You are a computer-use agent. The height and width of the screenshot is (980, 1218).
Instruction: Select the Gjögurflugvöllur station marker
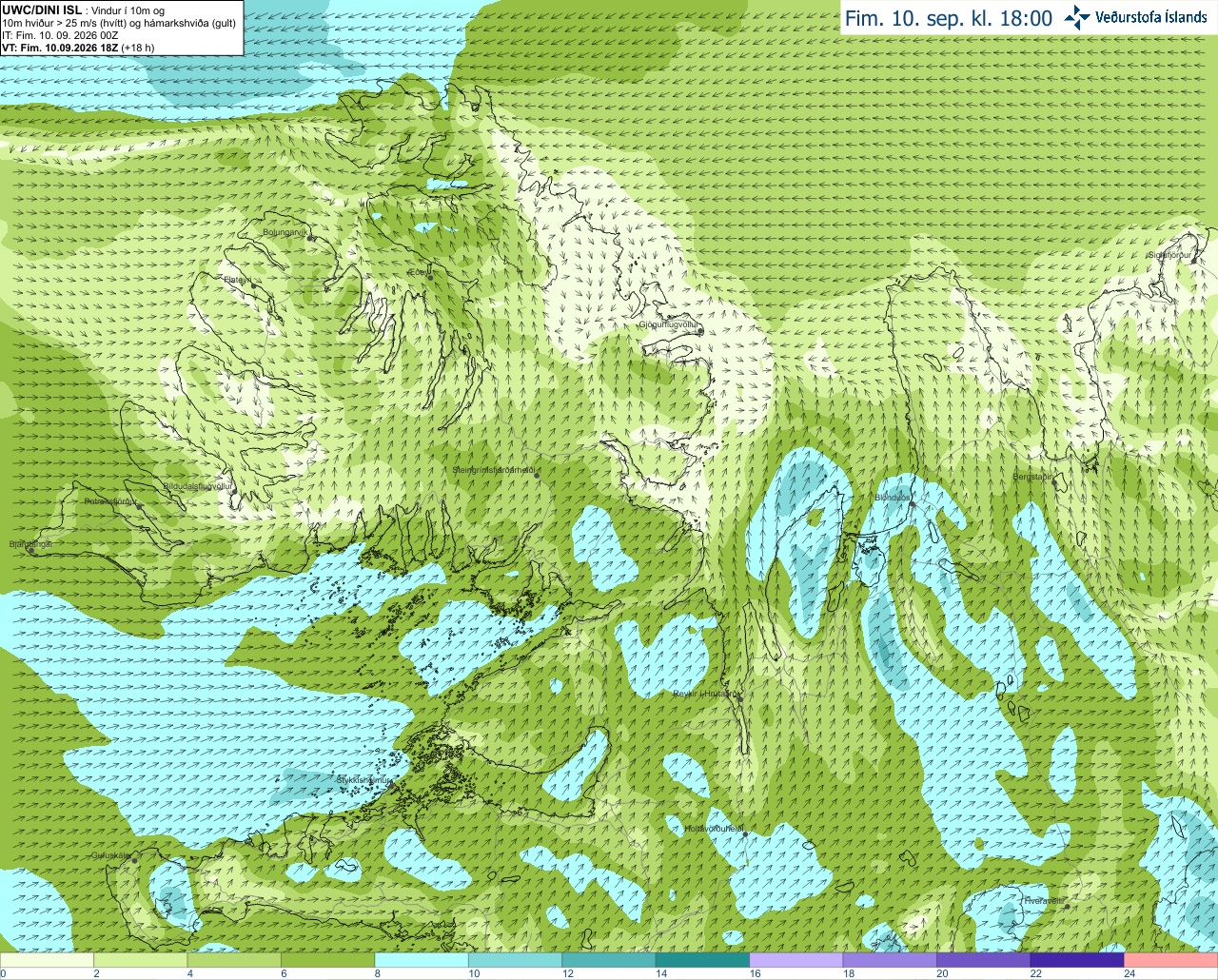pyautogui.click(x=699, y=331)
